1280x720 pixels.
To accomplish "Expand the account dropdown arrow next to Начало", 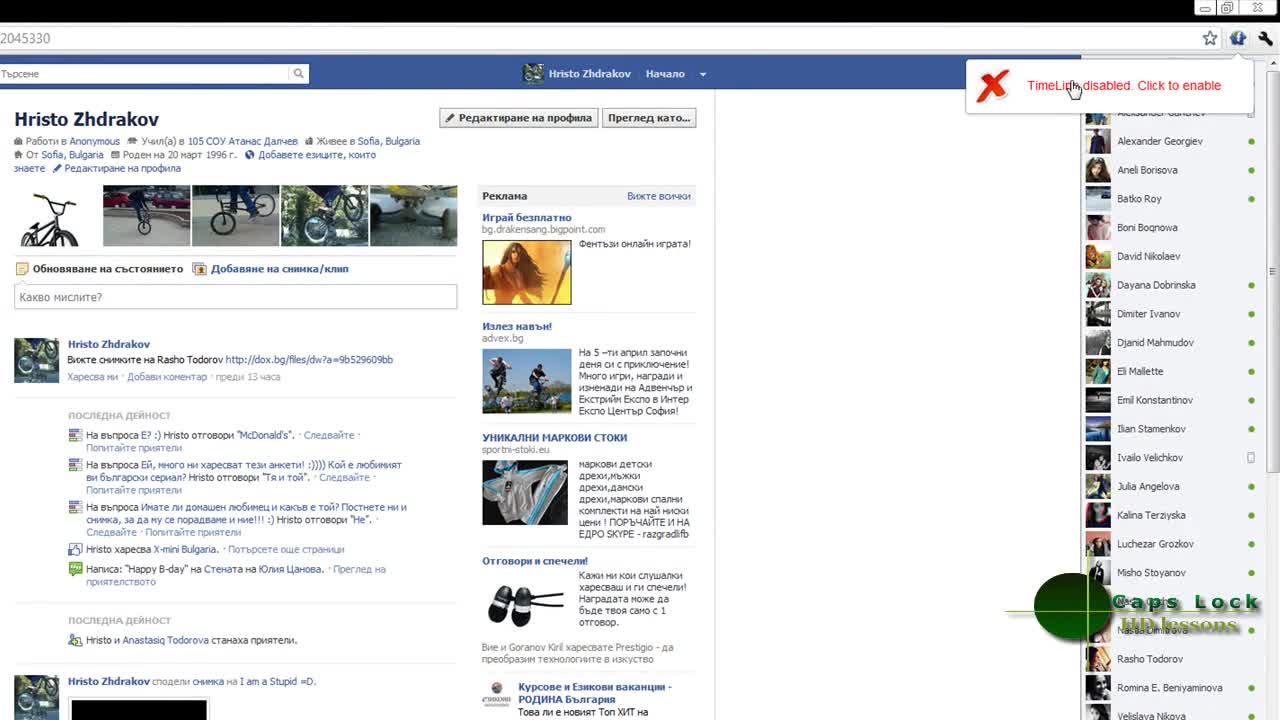I will click(x=702, y=74).
